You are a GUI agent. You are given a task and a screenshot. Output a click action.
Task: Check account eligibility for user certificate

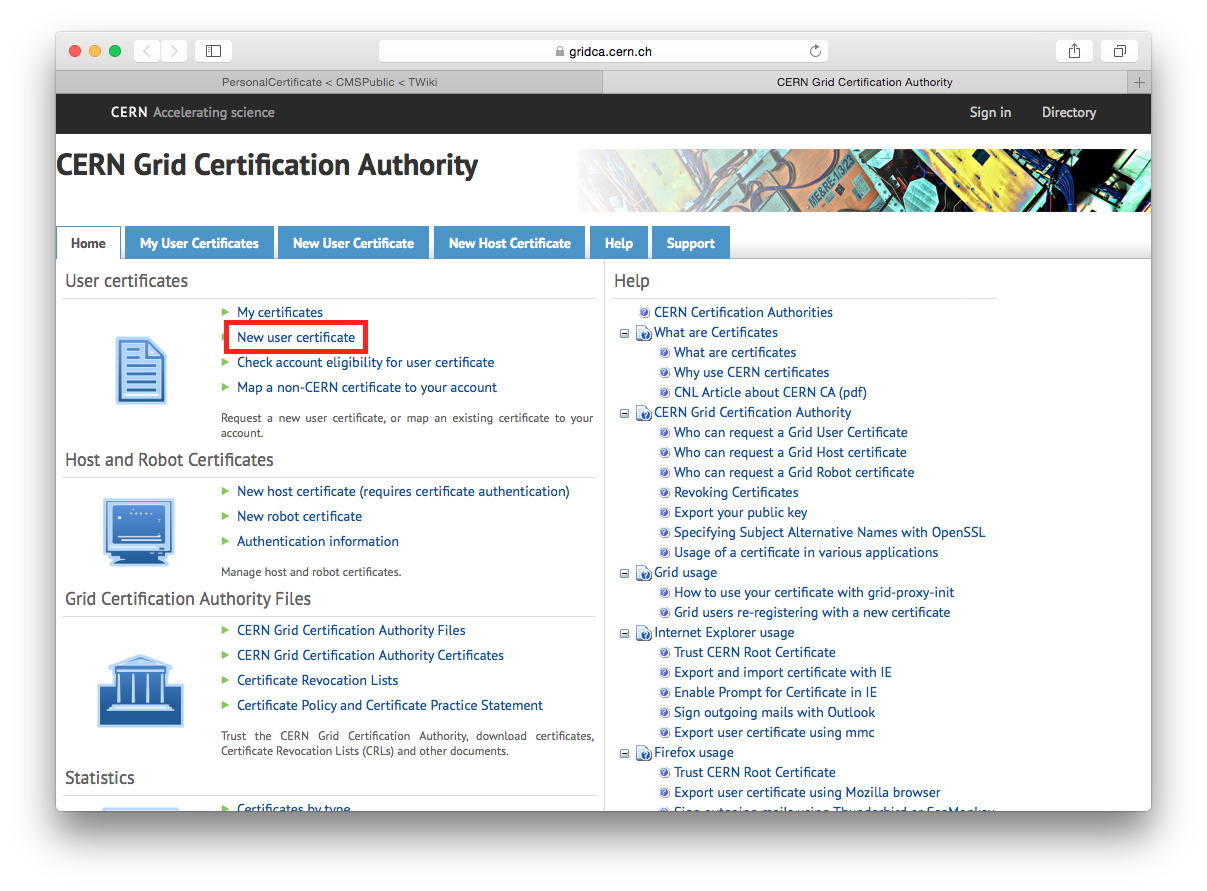point(365,362)
